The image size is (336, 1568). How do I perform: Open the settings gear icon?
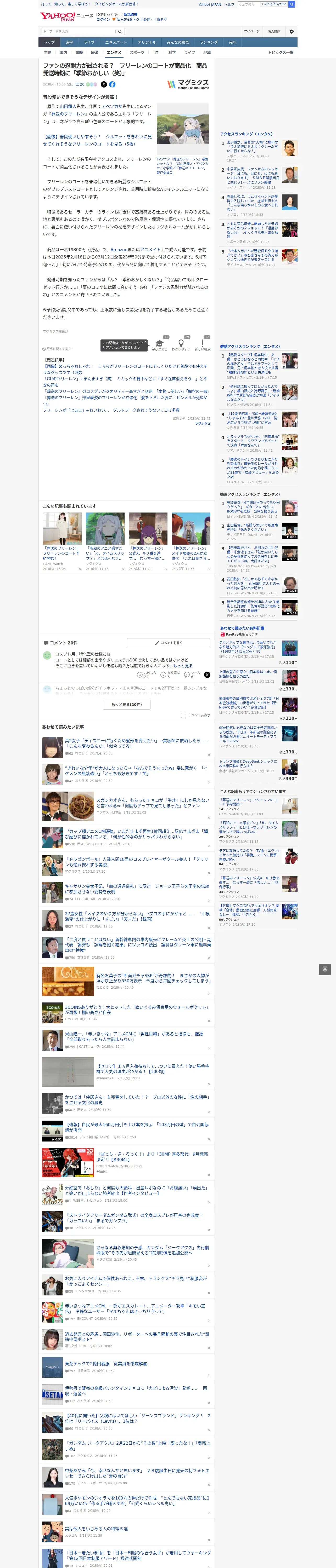pyautogui.click(x=292, y=32)
